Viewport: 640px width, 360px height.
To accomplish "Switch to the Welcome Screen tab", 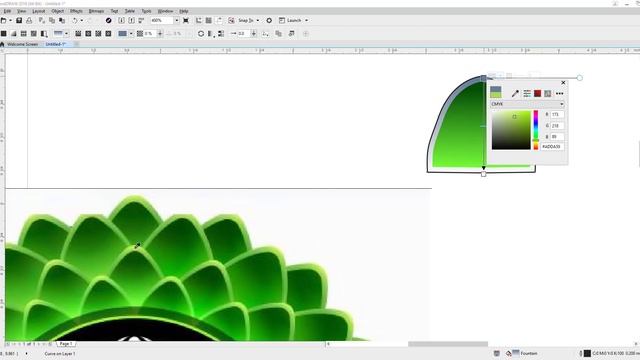I will click(x=23, y=44).
